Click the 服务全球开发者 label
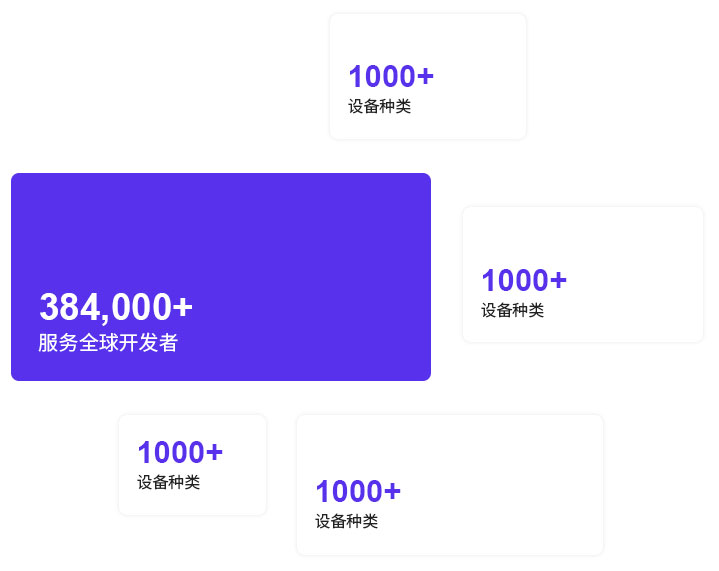Image resolution: width=719 pixels, height=571 pixels. point(108,343)
